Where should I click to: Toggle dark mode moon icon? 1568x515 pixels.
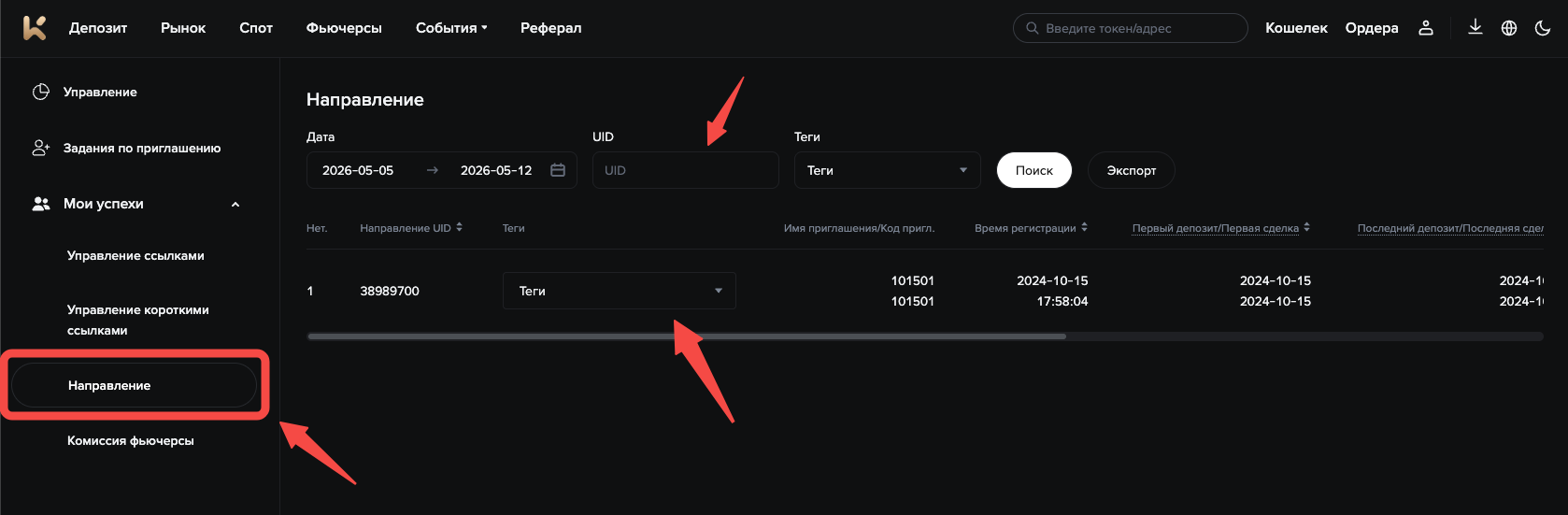[x=1543, y=28]
